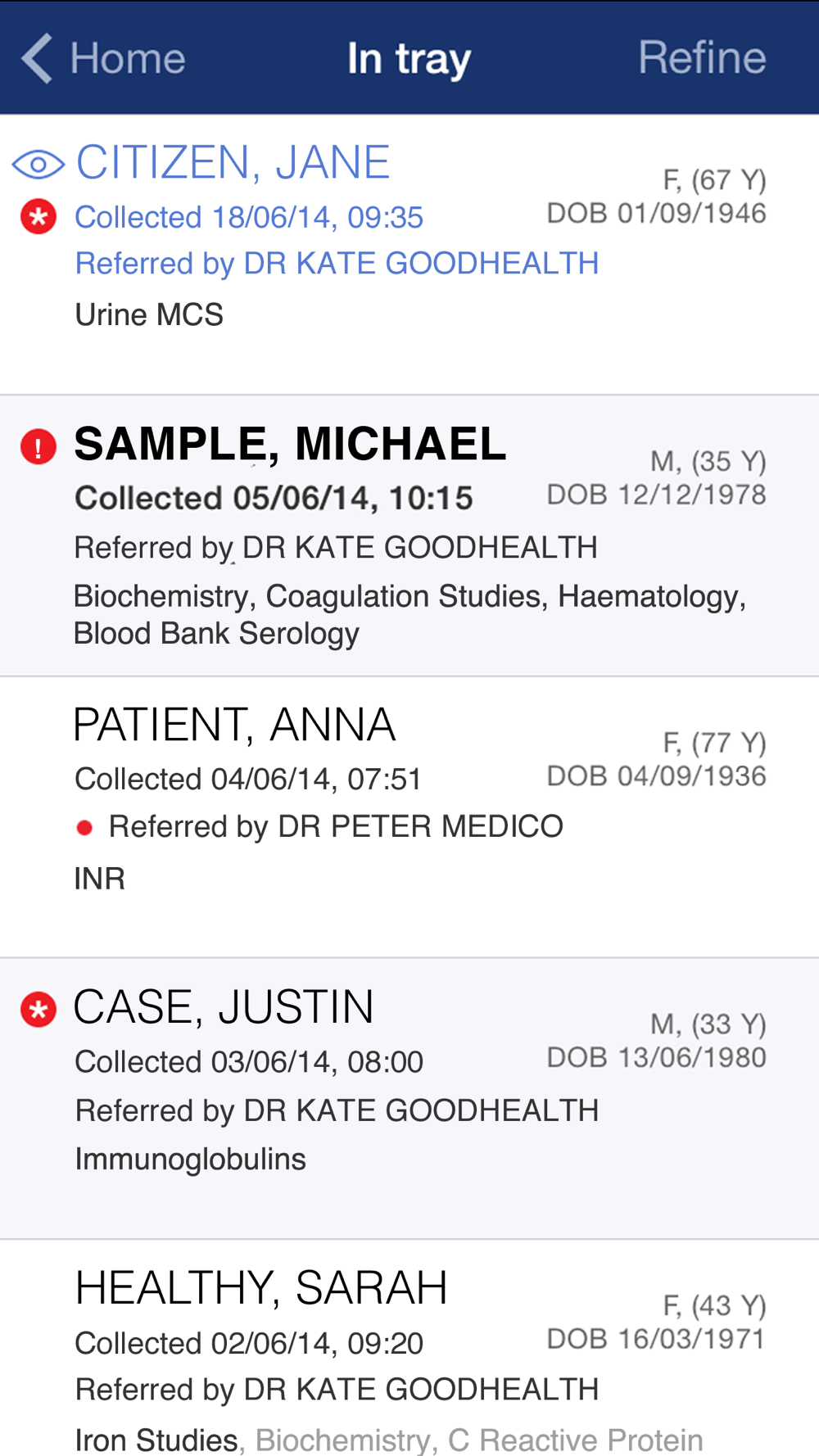Tap Urine MCS test label

tap(149, 315)
